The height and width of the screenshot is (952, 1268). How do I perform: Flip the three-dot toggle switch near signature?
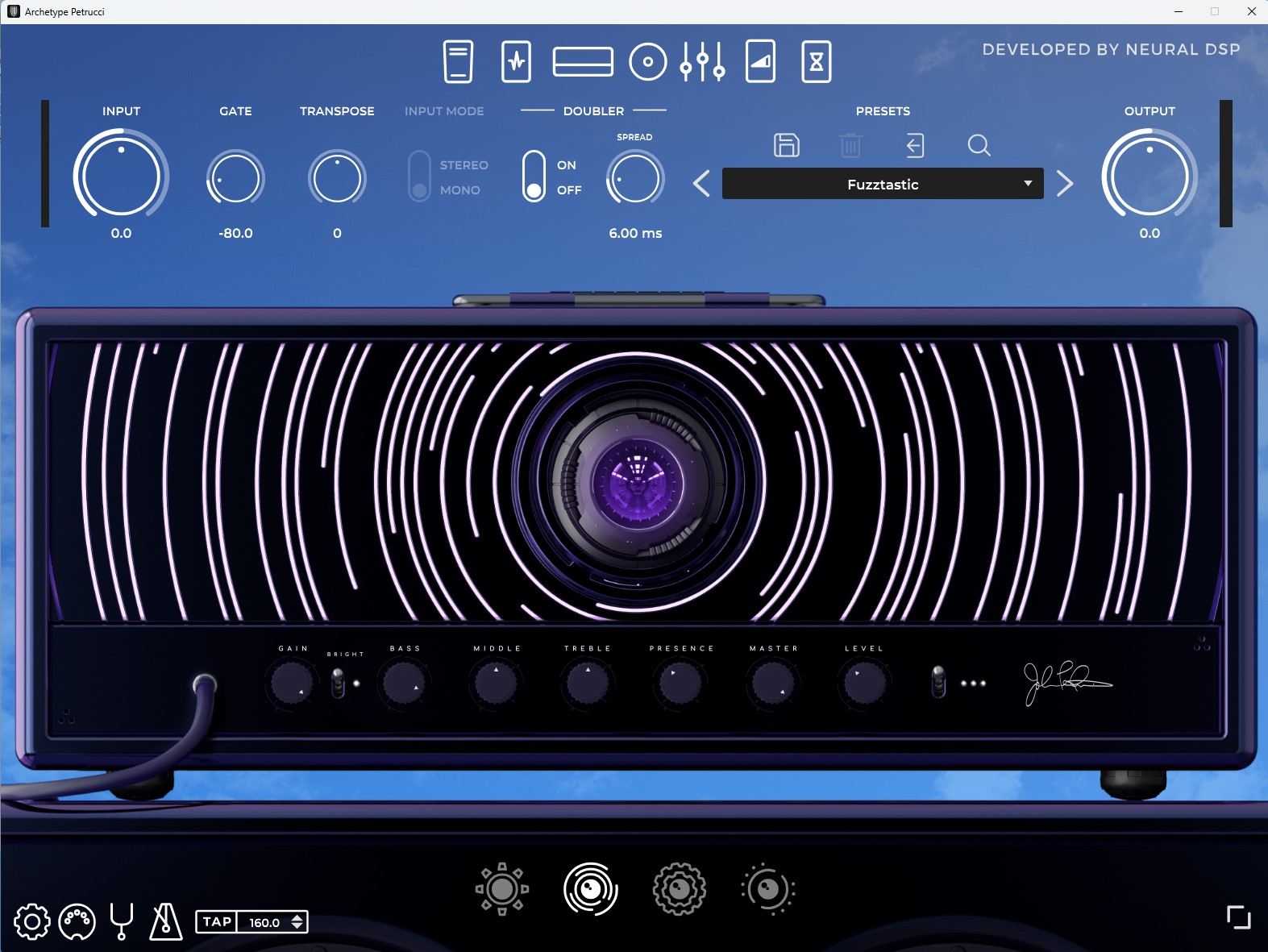tap(938, 682)
